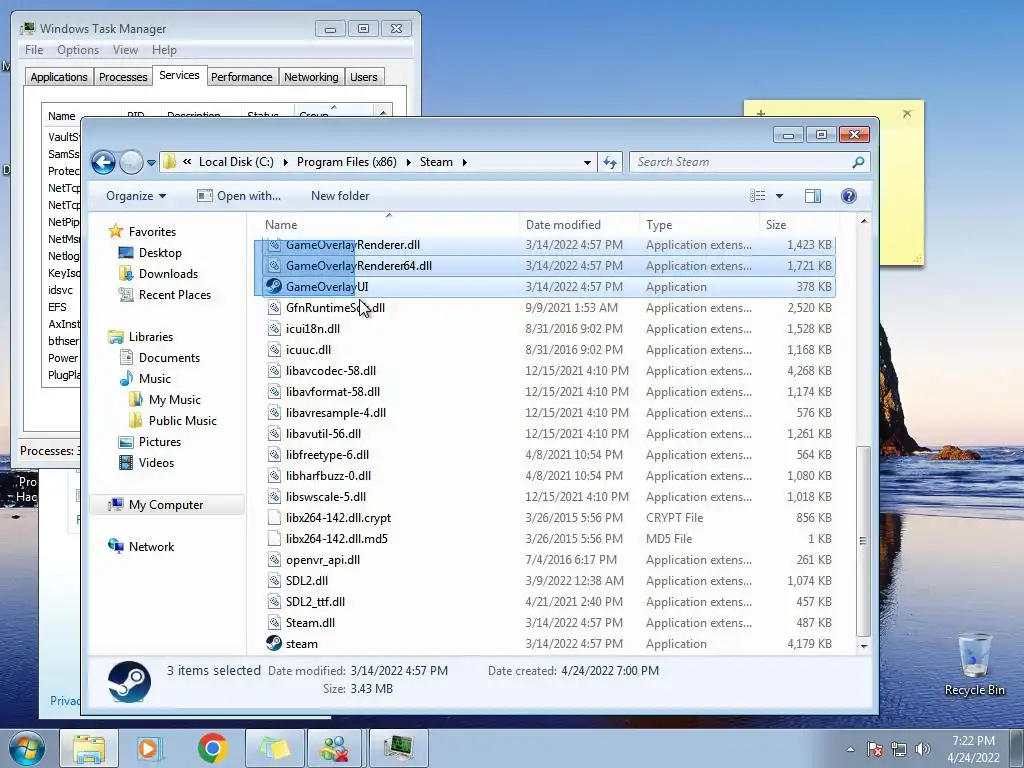Select the steam application icon in list
The width and height of the screenshot is (1024, 768).
(x=274, y=643)
